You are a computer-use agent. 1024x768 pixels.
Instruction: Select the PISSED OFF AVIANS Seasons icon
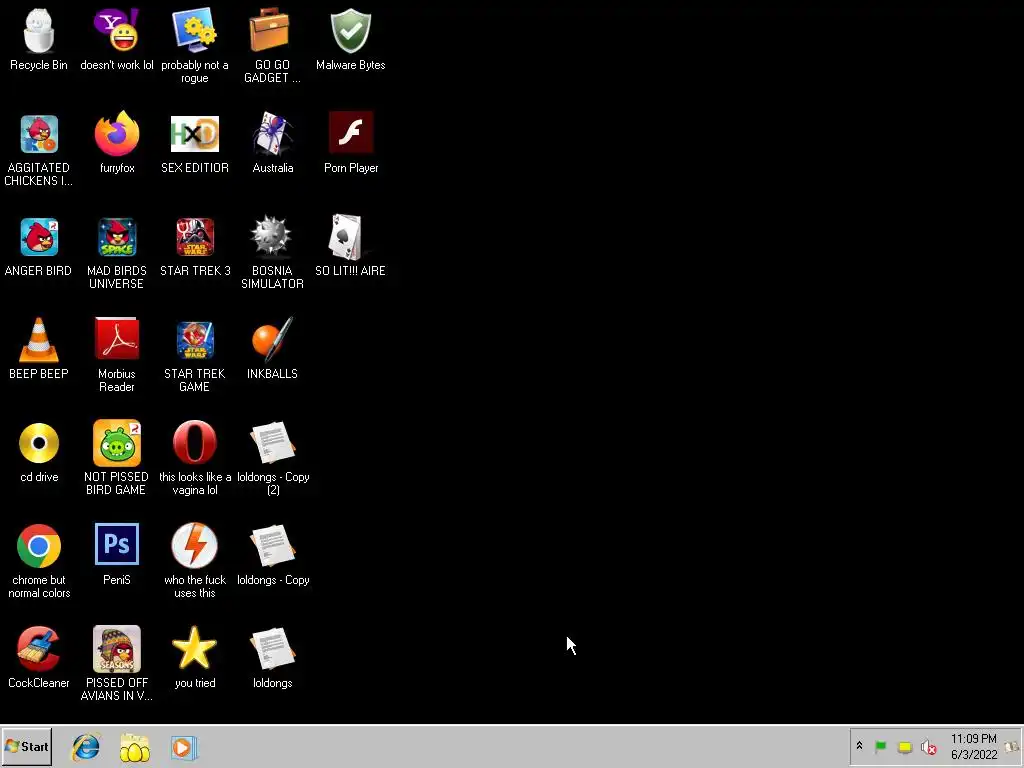[x=117, y=649]
